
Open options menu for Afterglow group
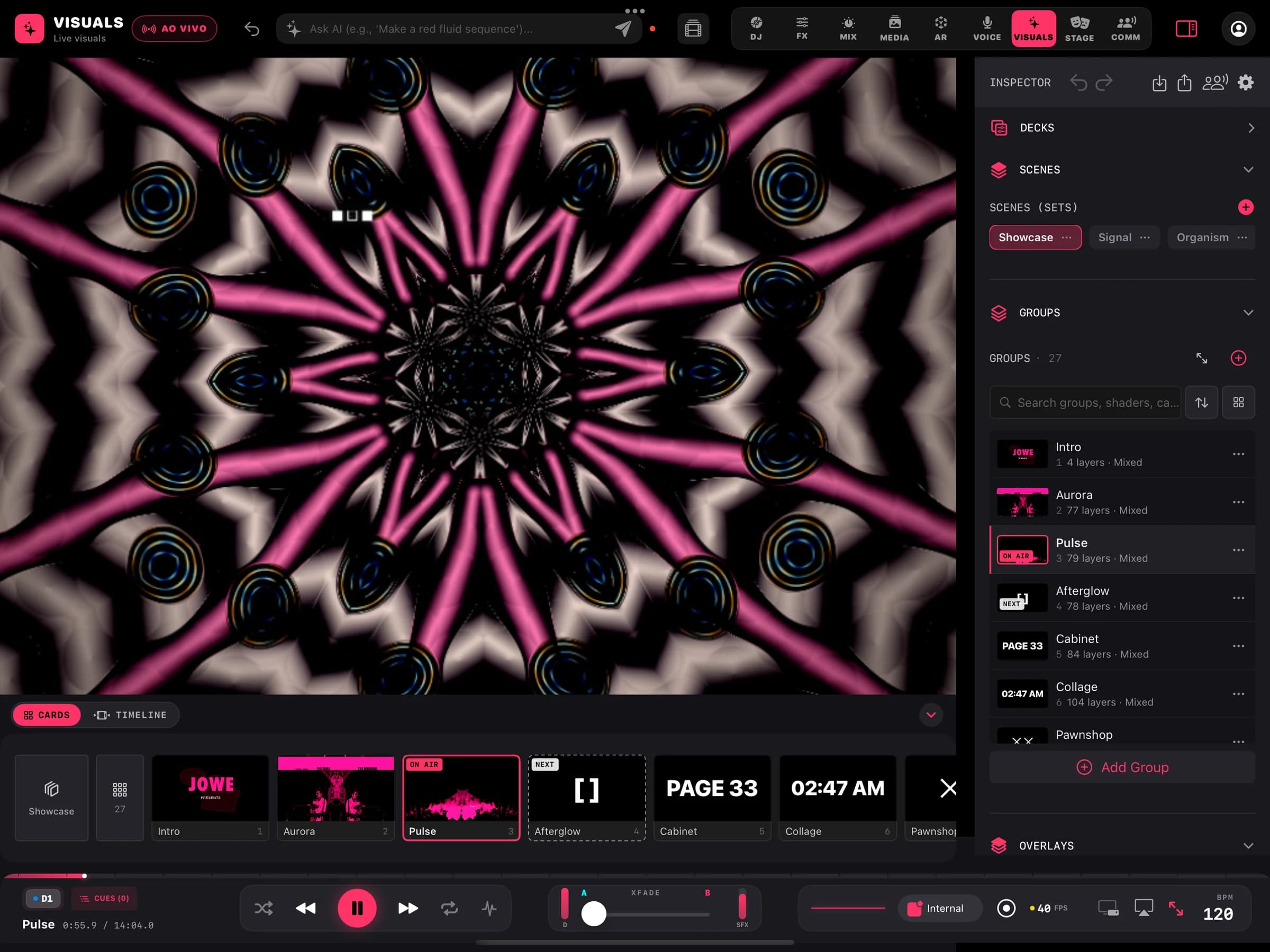pos(1238,598)
